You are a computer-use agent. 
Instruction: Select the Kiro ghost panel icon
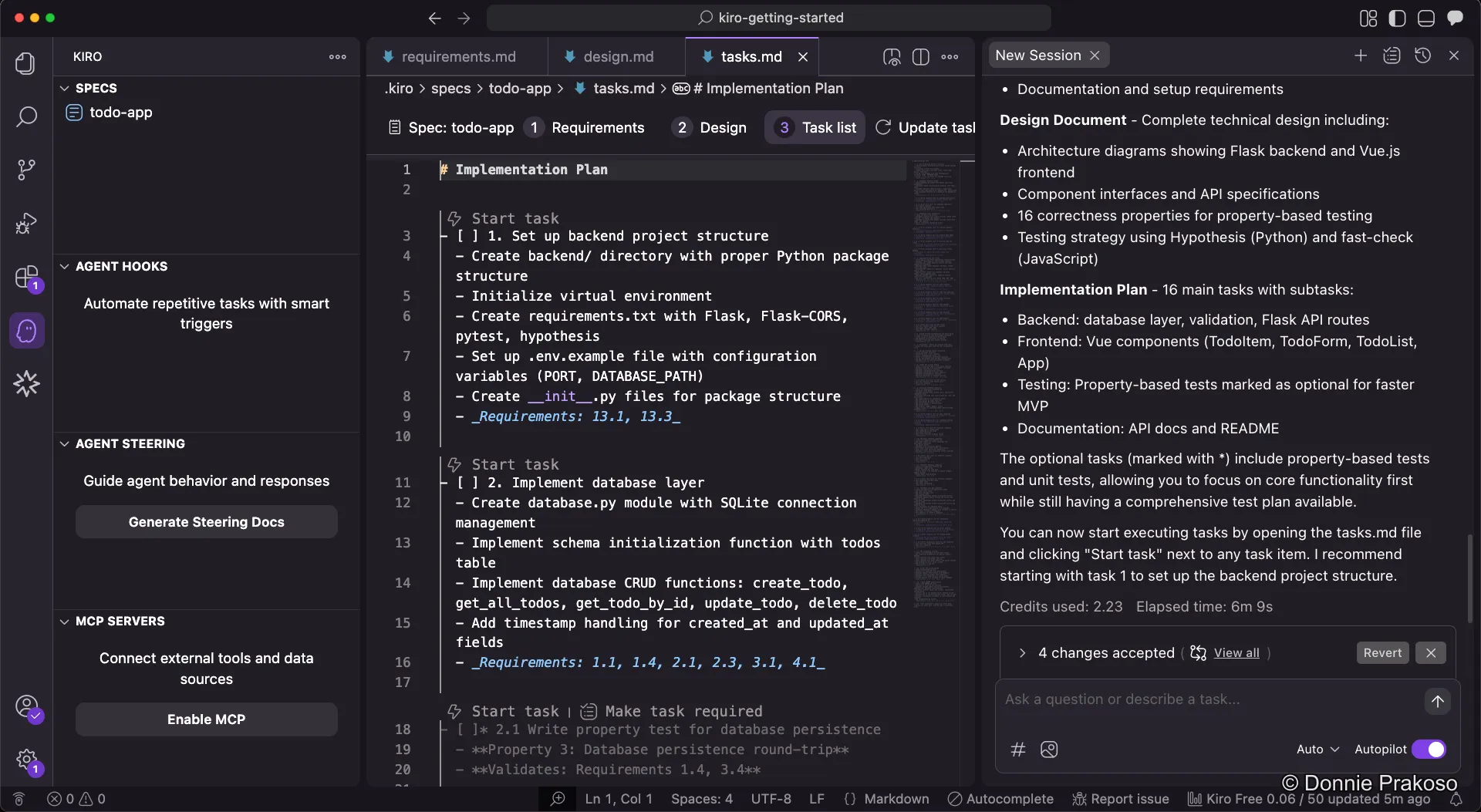[25, 330]
